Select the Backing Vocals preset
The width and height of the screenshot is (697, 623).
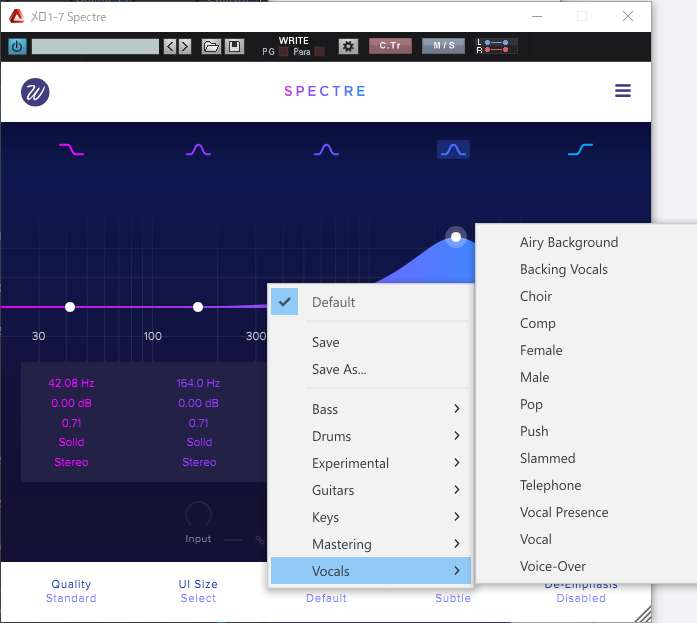tap(587, 269)
